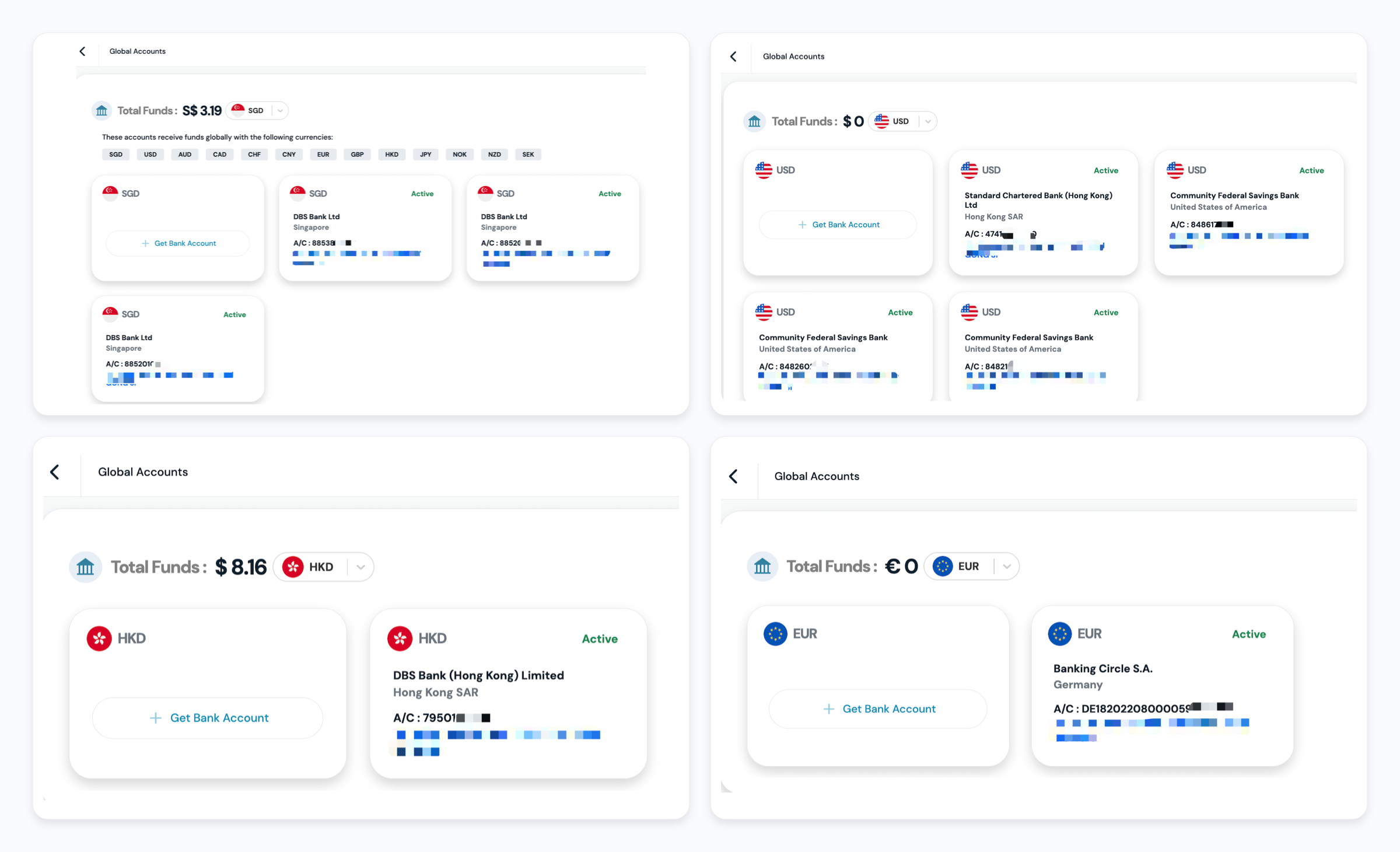This screenshot has height=852, width=1400.
Task: Go back from EUR Global Accounts
Action: (733, 476)
